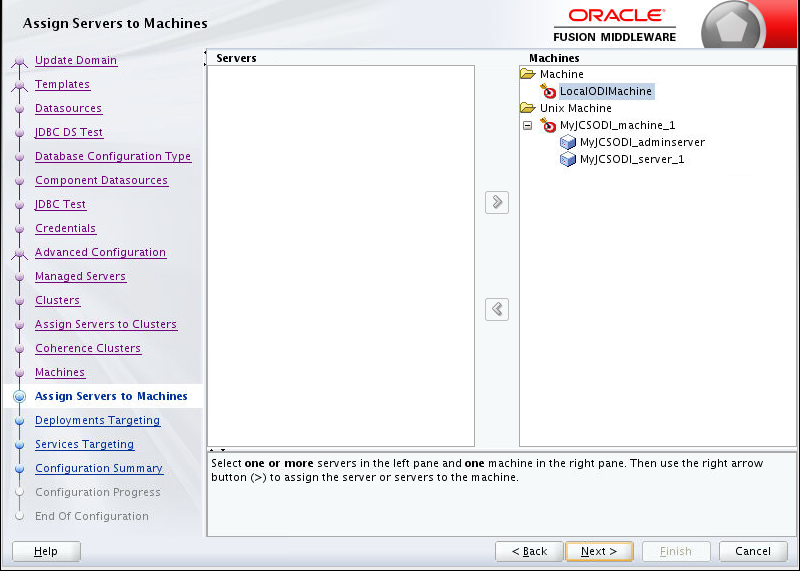Select LocalODIMachine in Machines tree
800x571 pixels.
click(x=606, y=91)
